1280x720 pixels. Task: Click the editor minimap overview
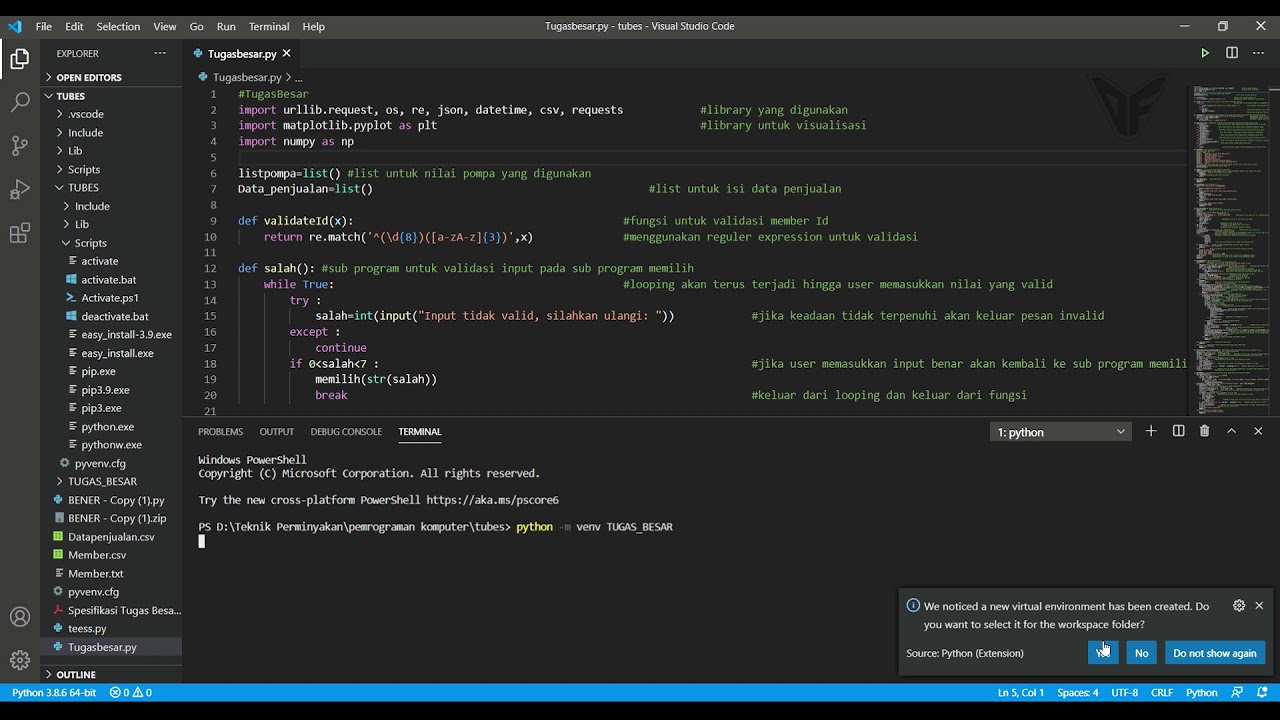[x=1230, y=250]
